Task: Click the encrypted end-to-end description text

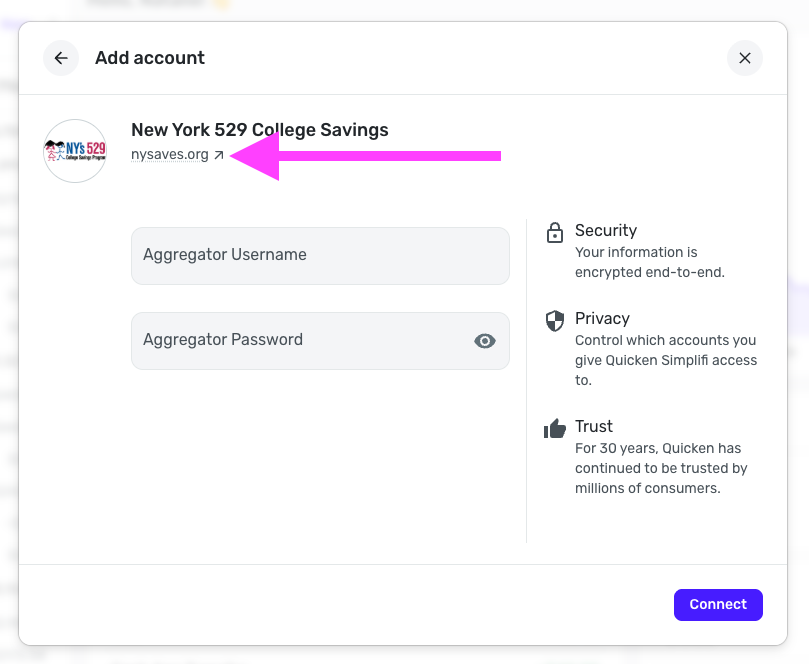Action: click(x=649, y=262)
